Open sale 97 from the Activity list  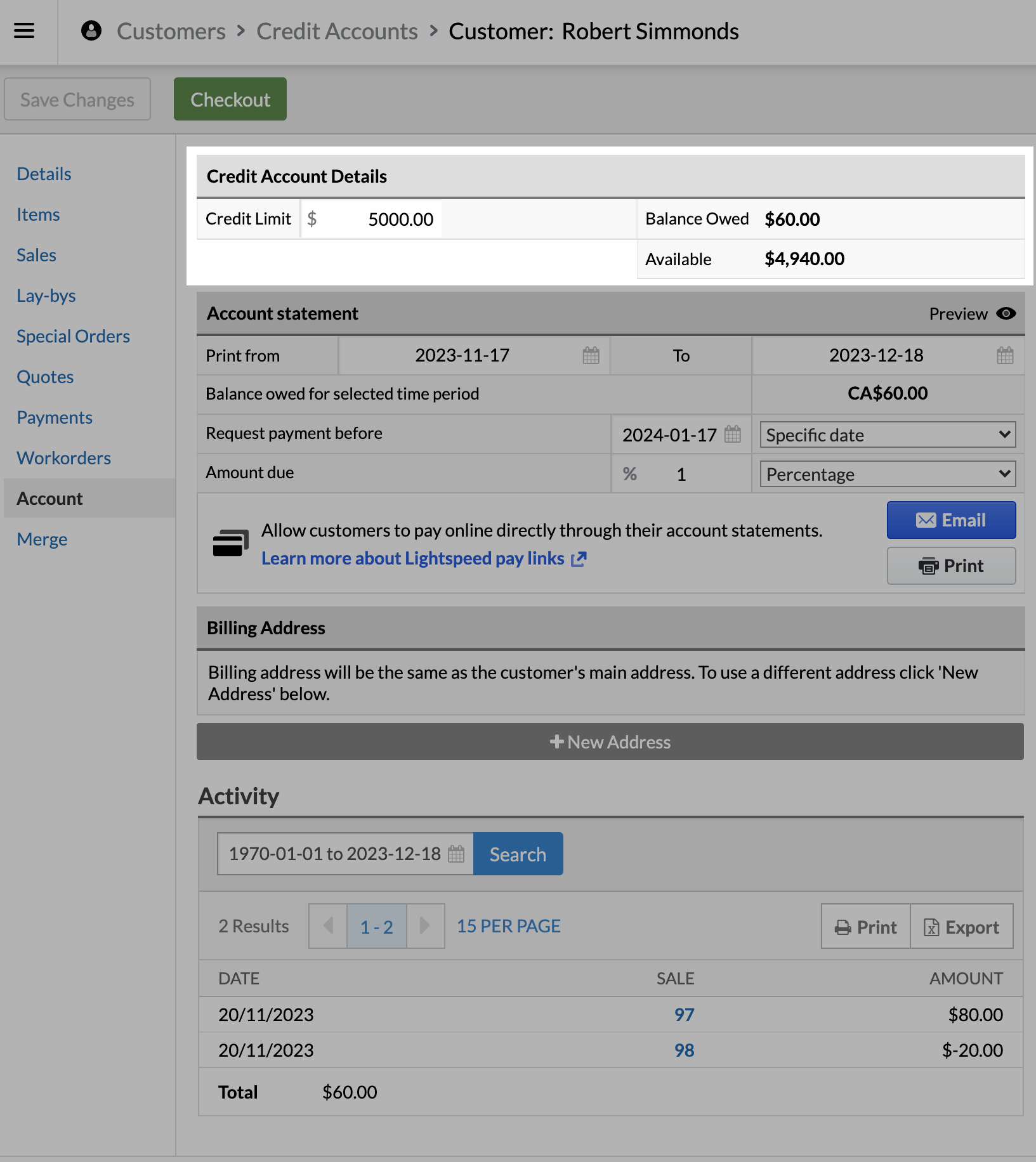684,1015
